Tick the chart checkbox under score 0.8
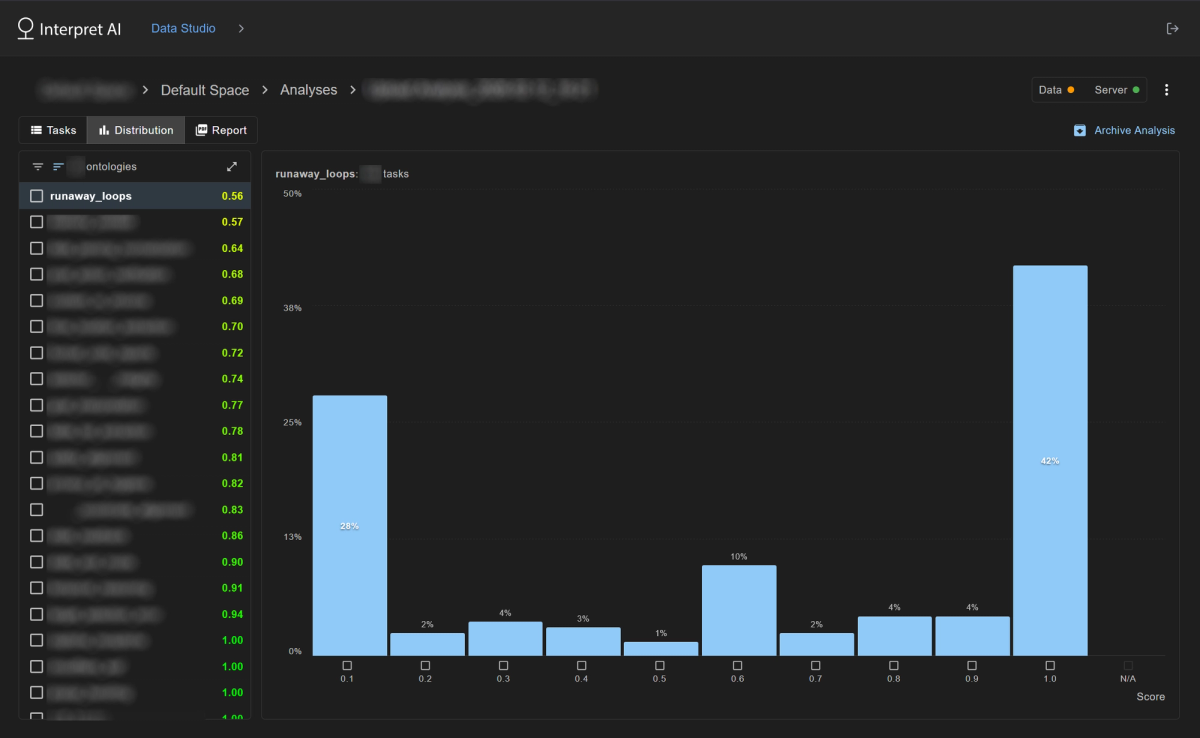 pos(894,665)
